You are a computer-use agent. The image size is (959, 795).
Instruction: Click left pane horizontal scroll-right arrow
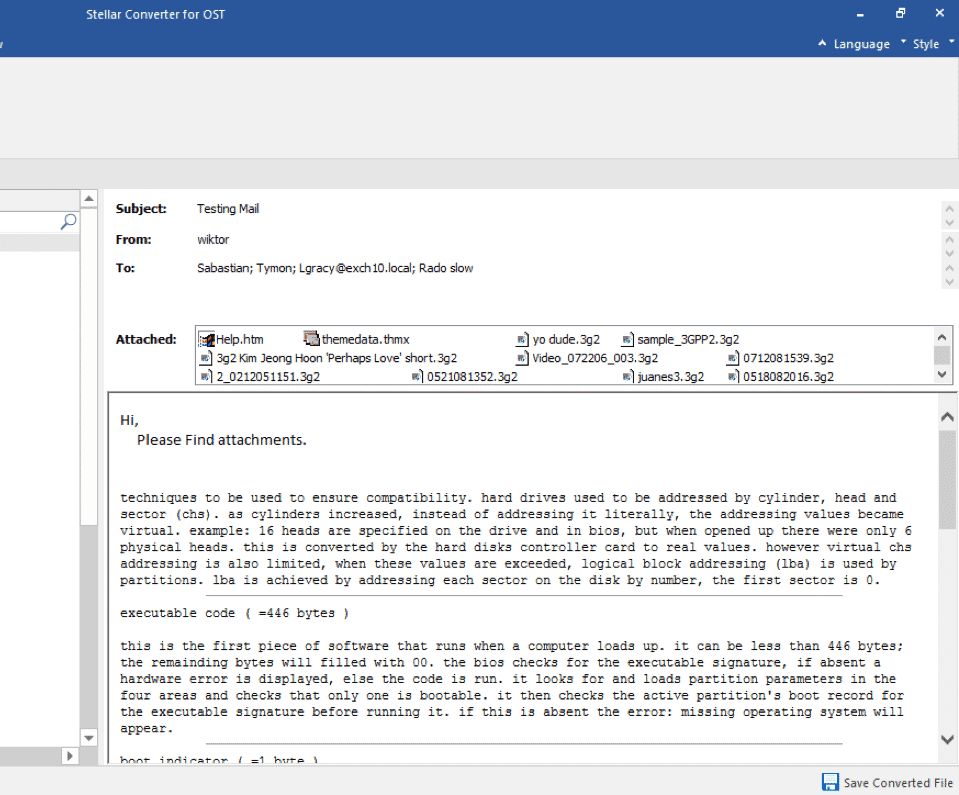[70, 756]
